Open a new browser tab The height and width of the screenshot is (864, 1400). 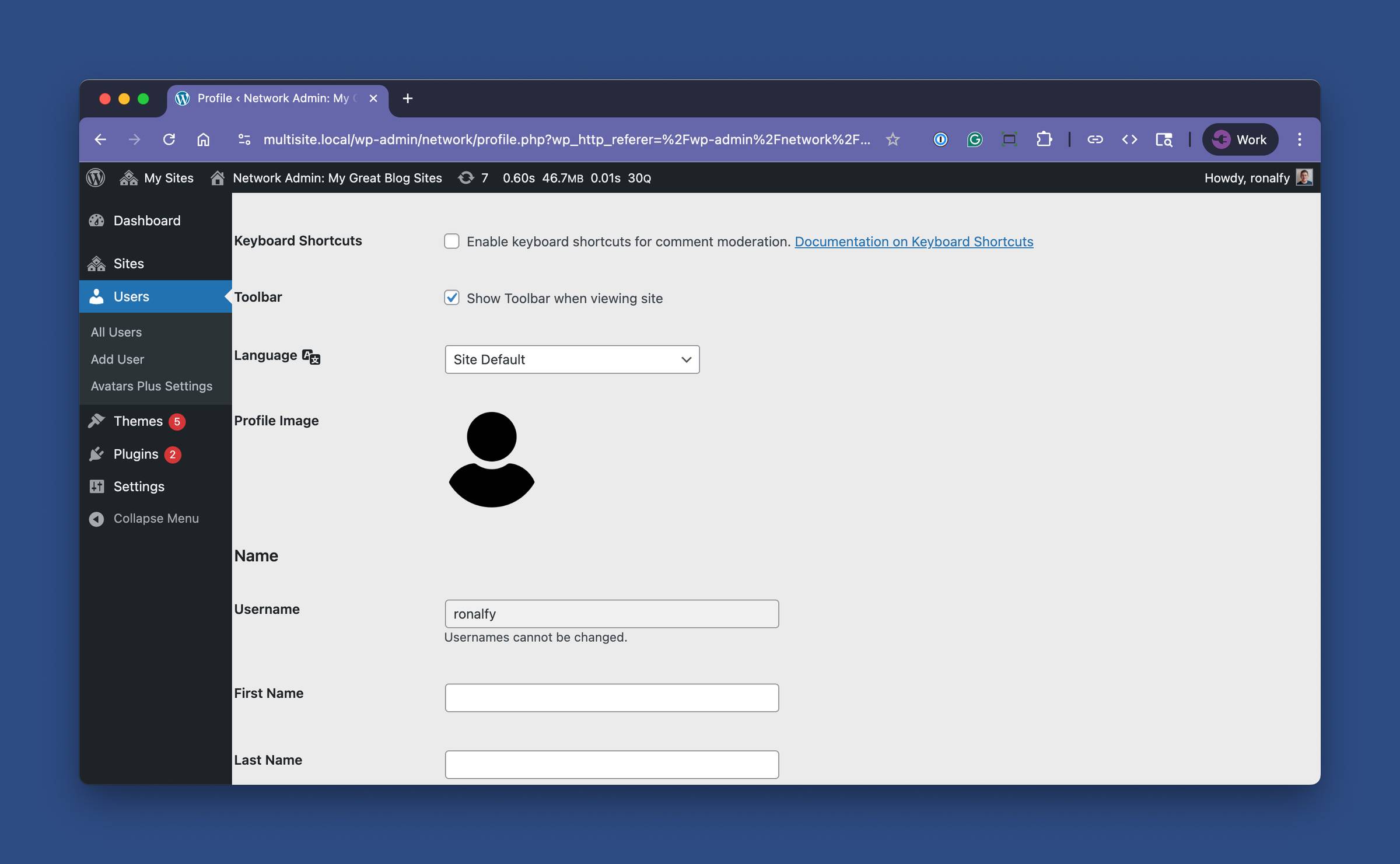[408, 99]
